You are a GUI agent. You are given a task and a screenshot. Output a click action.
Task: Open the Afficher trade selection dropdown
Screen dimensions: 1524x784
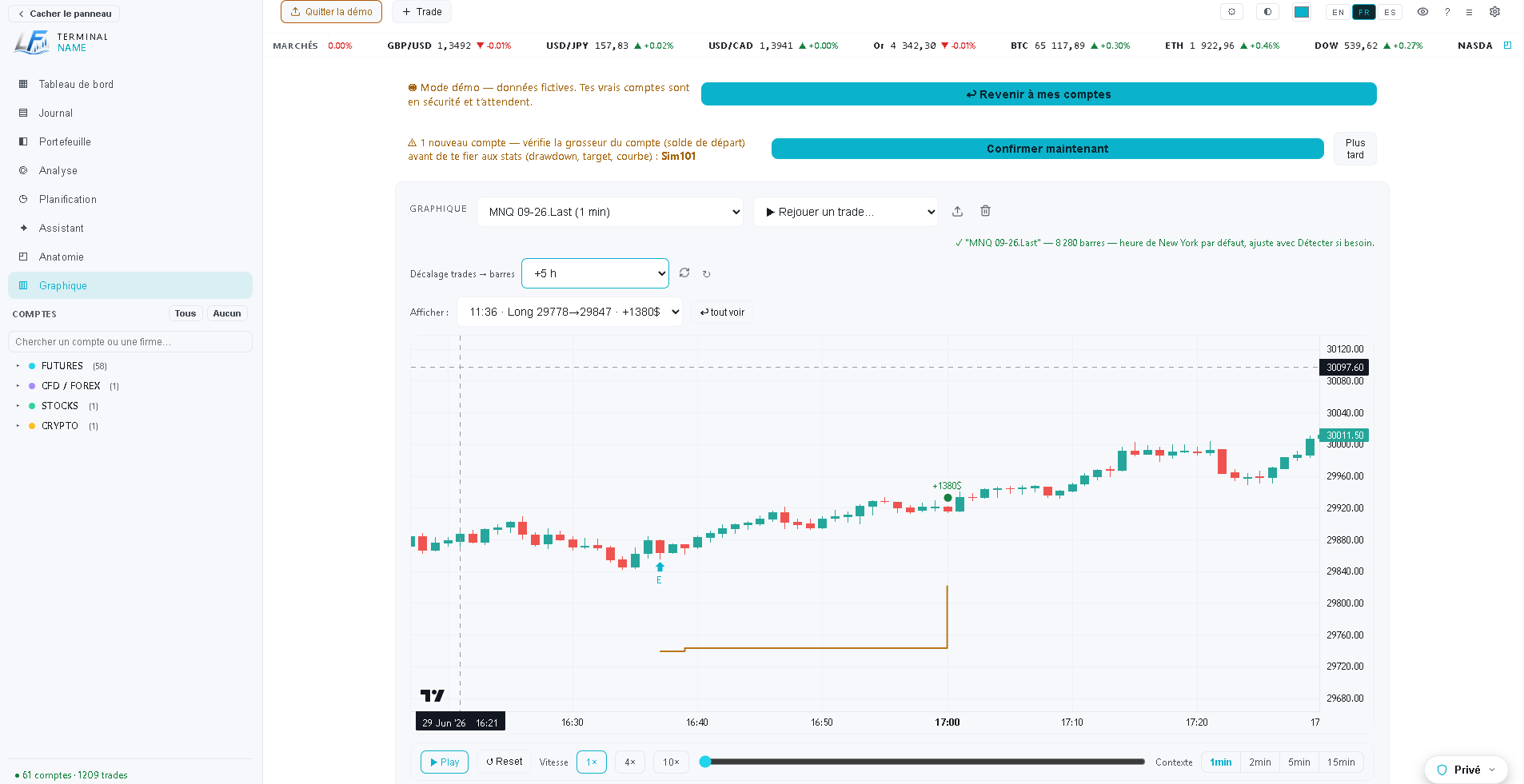point(569,312)
